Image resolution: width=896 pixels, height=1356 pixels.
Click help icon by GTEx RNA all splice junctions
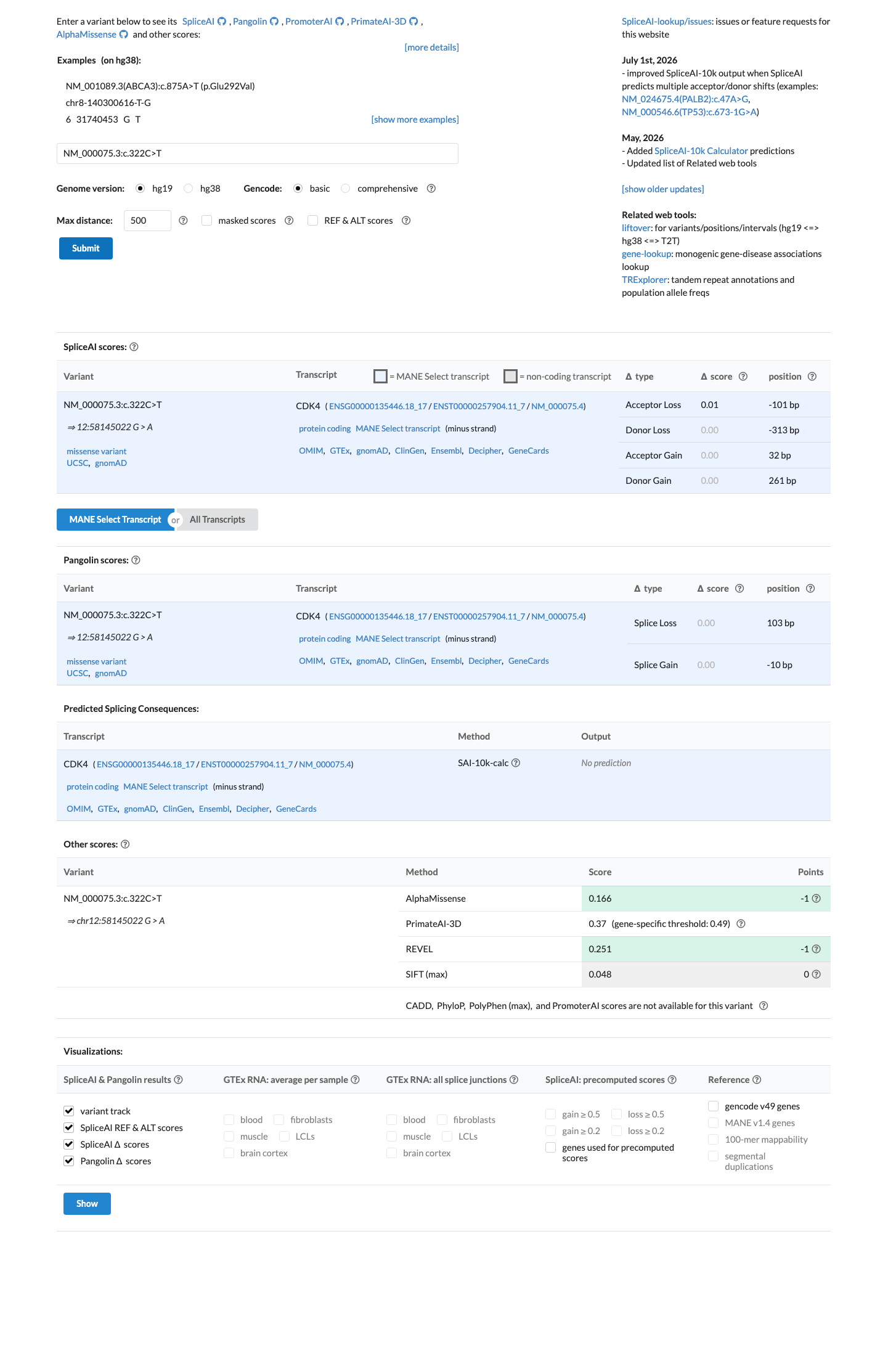514,1080
